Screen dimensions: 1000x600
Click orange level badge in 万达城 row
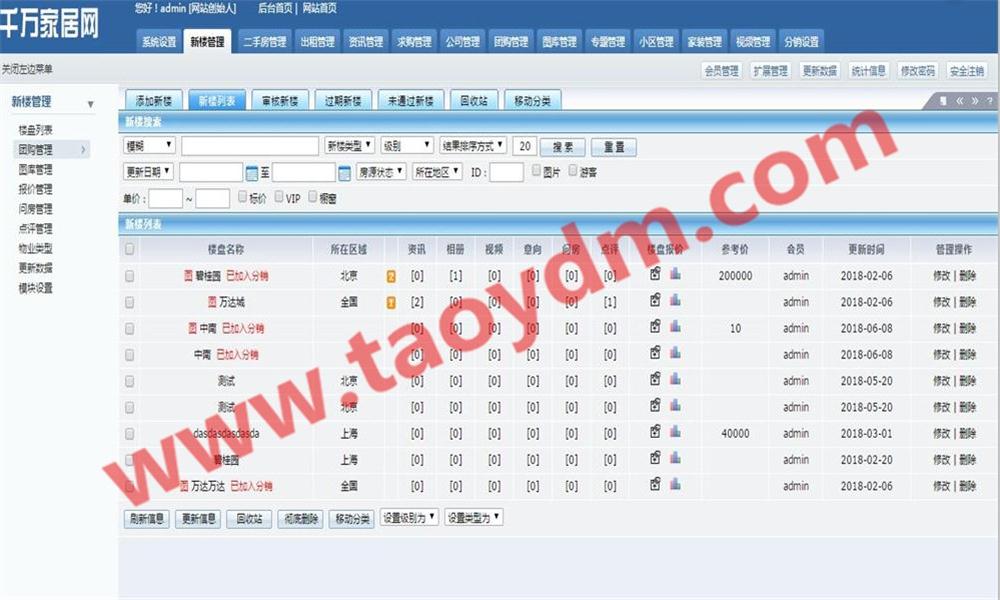tap(391, 302)
